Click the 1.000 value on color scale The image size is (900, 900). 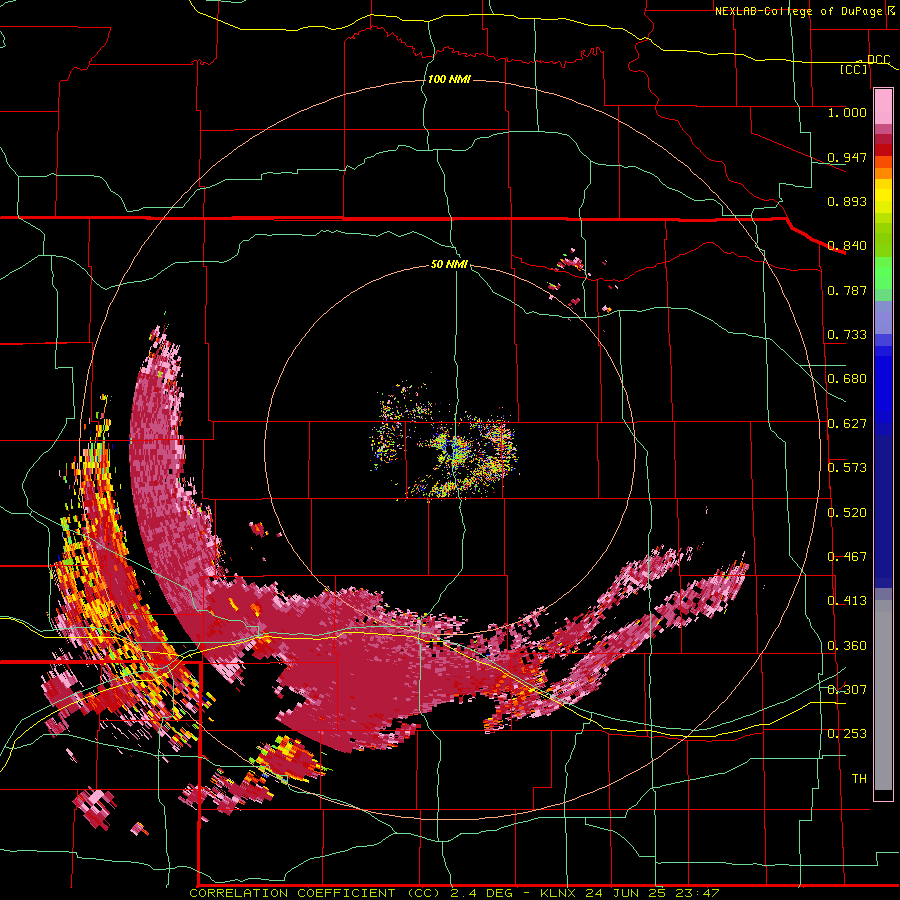pos(847,112)
